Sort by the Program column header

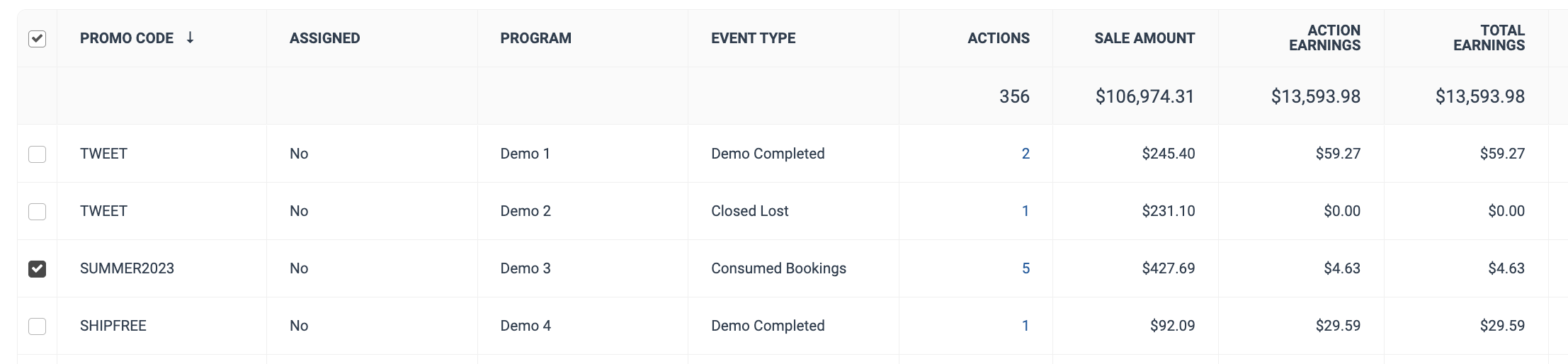coord(535,38)
